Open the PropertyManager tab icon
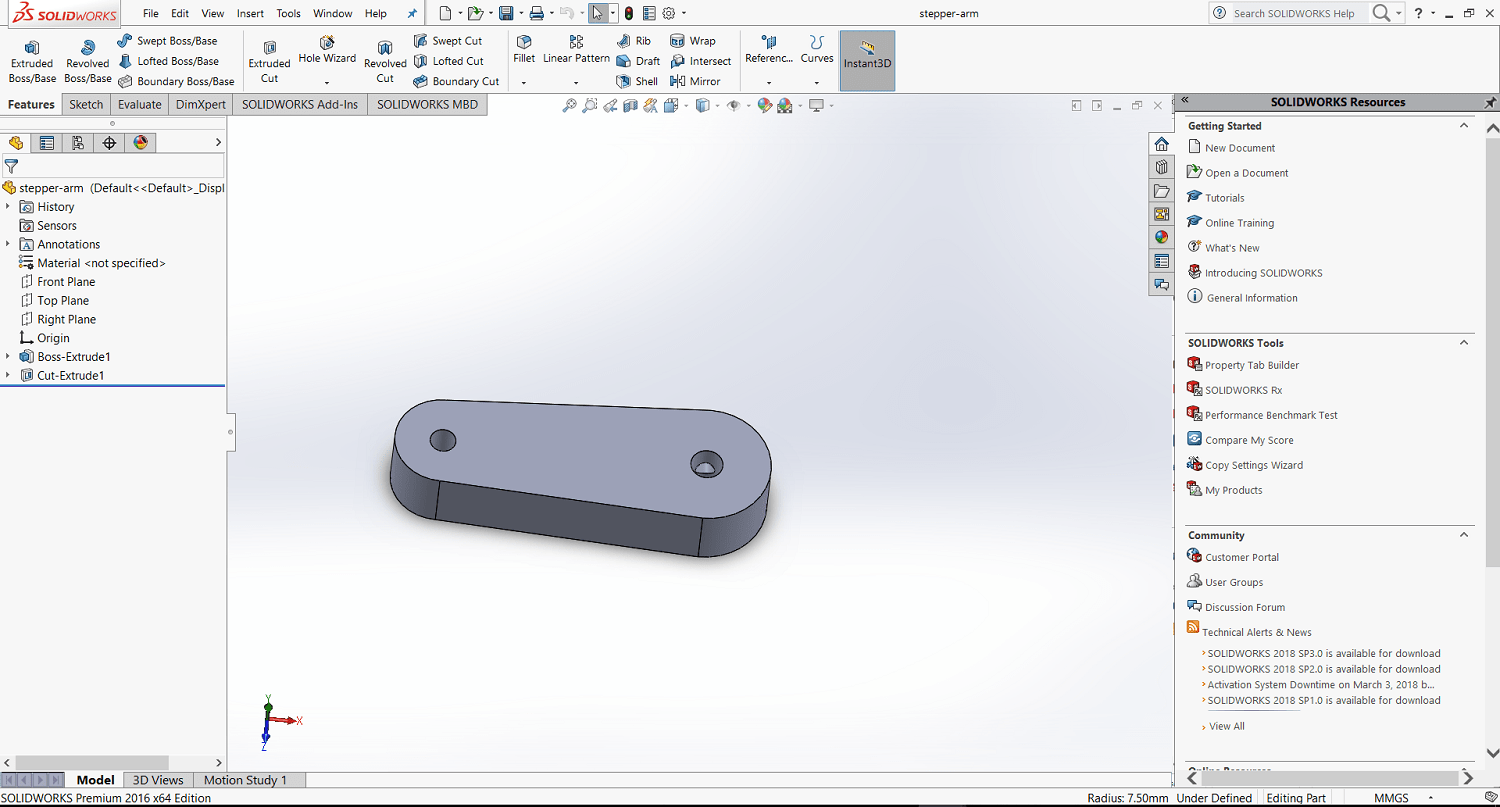This screenshot has height=807, width=1500. pos(46,143)
